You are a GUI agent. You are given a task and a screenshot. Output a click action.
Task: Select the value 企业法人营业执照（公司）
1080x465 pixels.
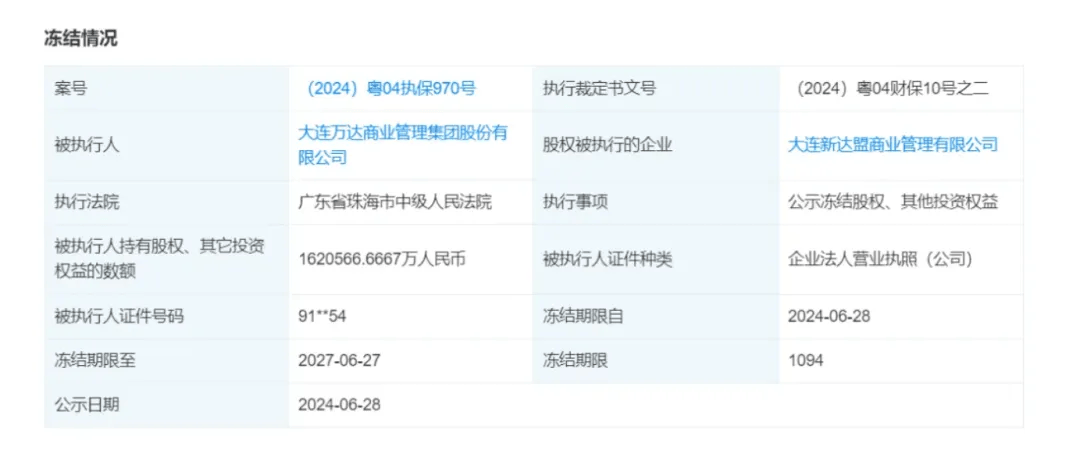[x=880, y=260]
